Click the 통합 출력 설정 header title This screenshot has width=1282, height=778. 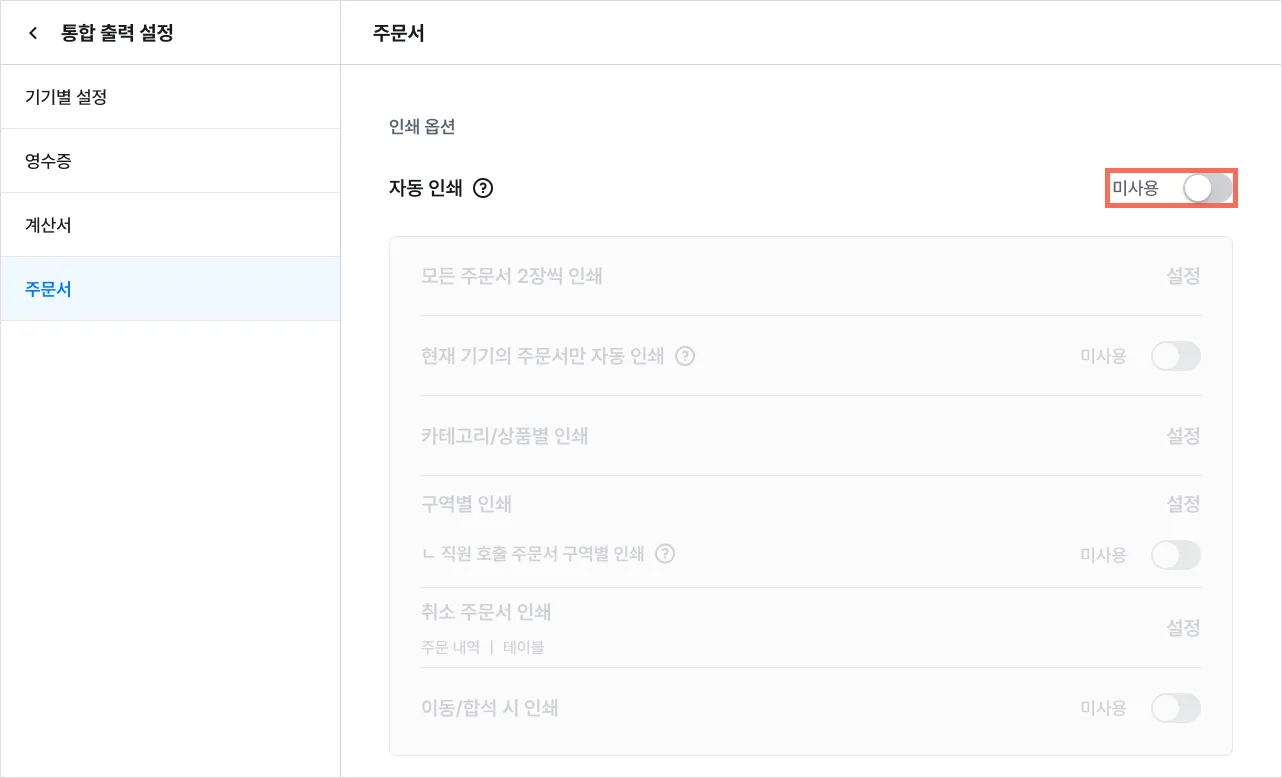click(x=117, y=33)
